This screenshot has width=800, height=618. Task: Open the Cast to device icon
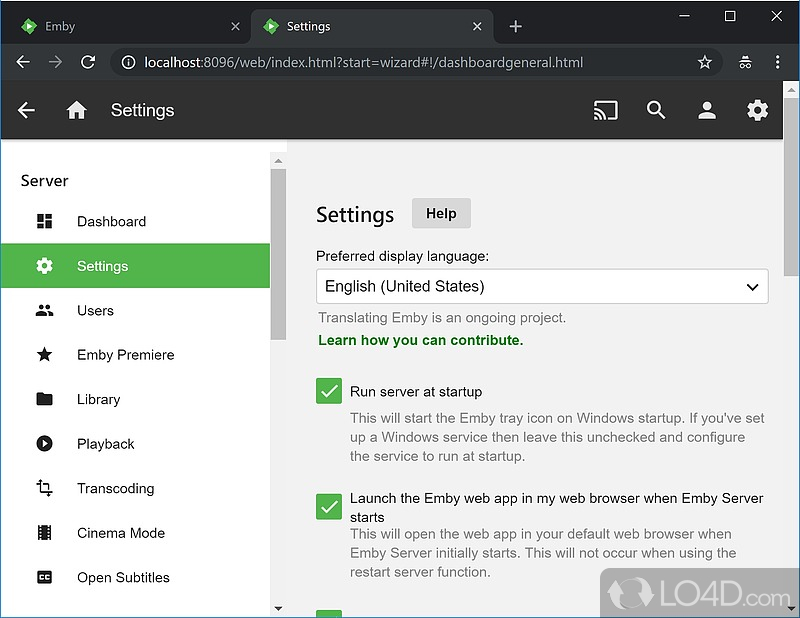pyautogui.click(x=606, y=110)
